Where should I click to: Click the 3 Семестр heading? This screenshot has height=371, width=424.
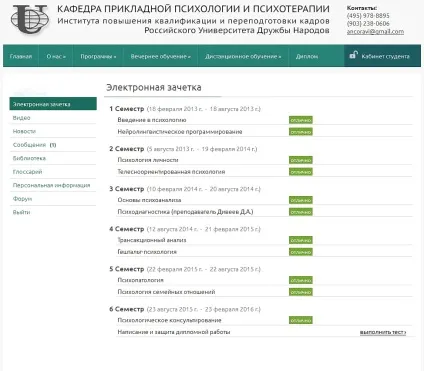(127, 189)
